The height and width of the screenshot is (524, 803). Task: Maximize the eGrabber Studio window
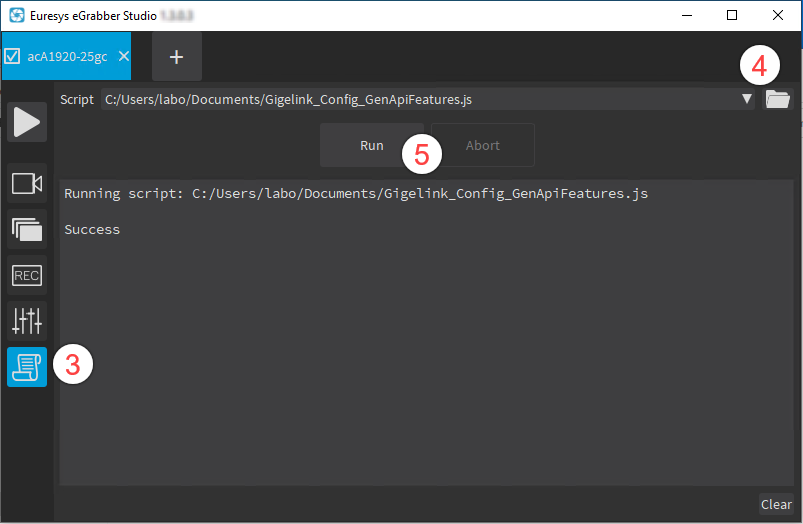click(x=732, y=16)
